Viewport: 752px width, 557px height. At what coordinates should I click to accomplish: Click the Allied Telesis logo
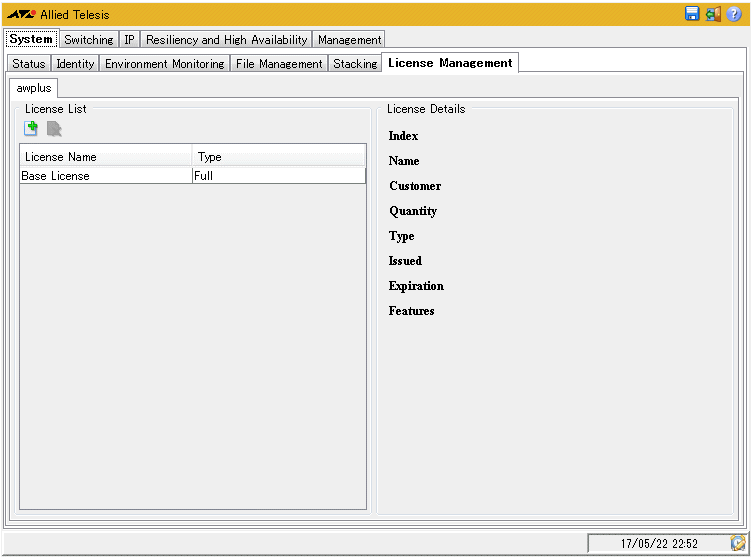point(22,15)
